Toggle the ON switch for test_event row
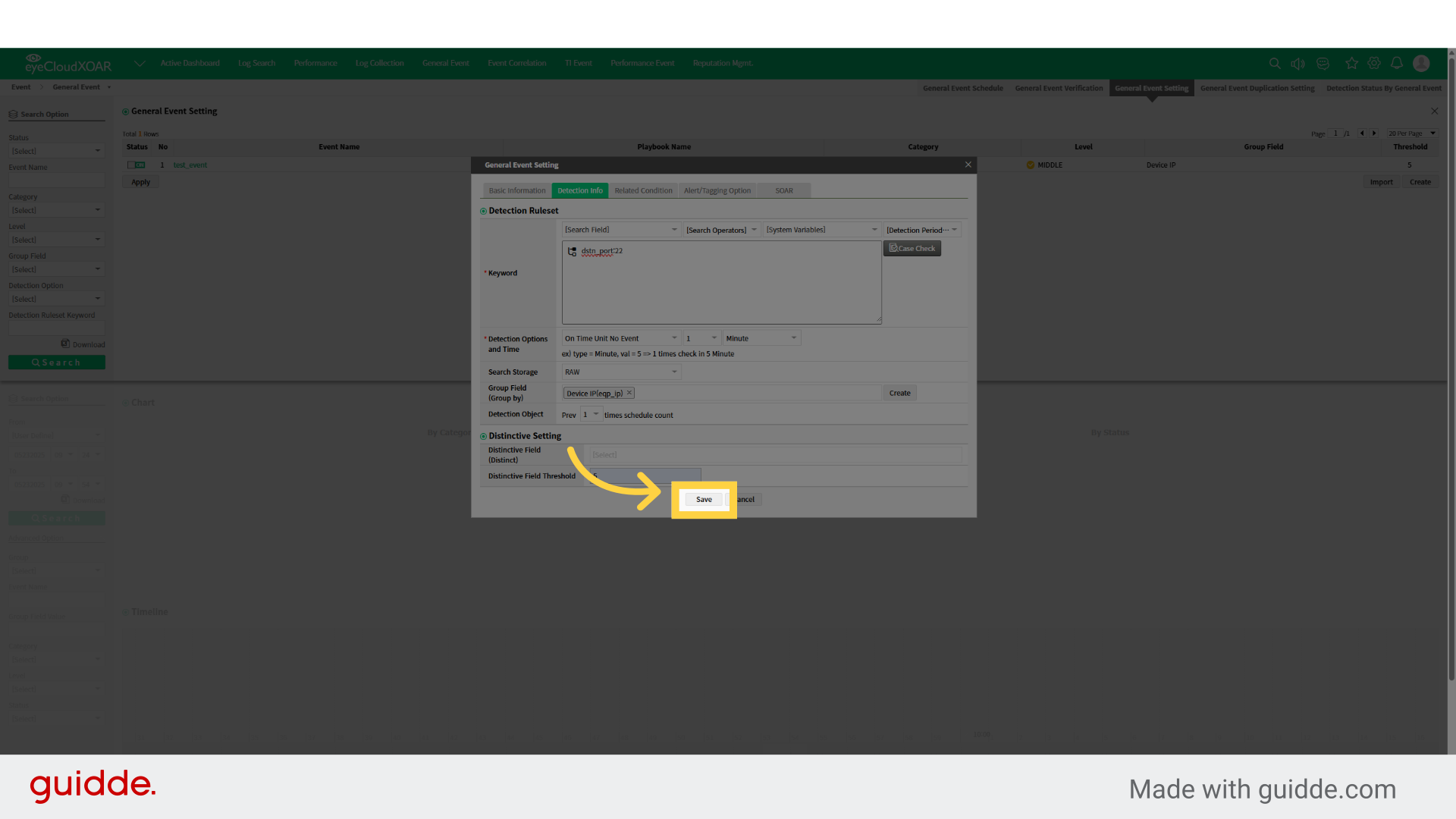This screenshot has width=1456, height=819. tap(136, 165)
